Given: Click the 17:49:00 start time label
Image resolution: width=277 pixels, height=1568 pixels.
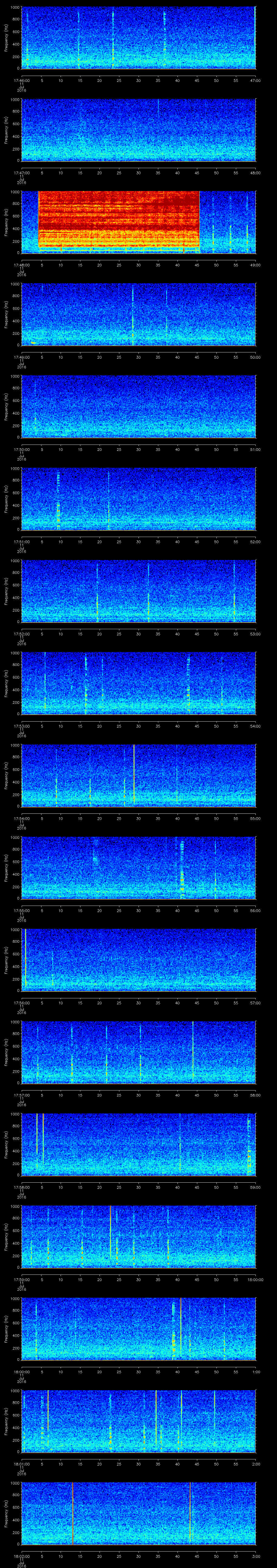Looking at the screenshot, I should (x=22, y=357).
